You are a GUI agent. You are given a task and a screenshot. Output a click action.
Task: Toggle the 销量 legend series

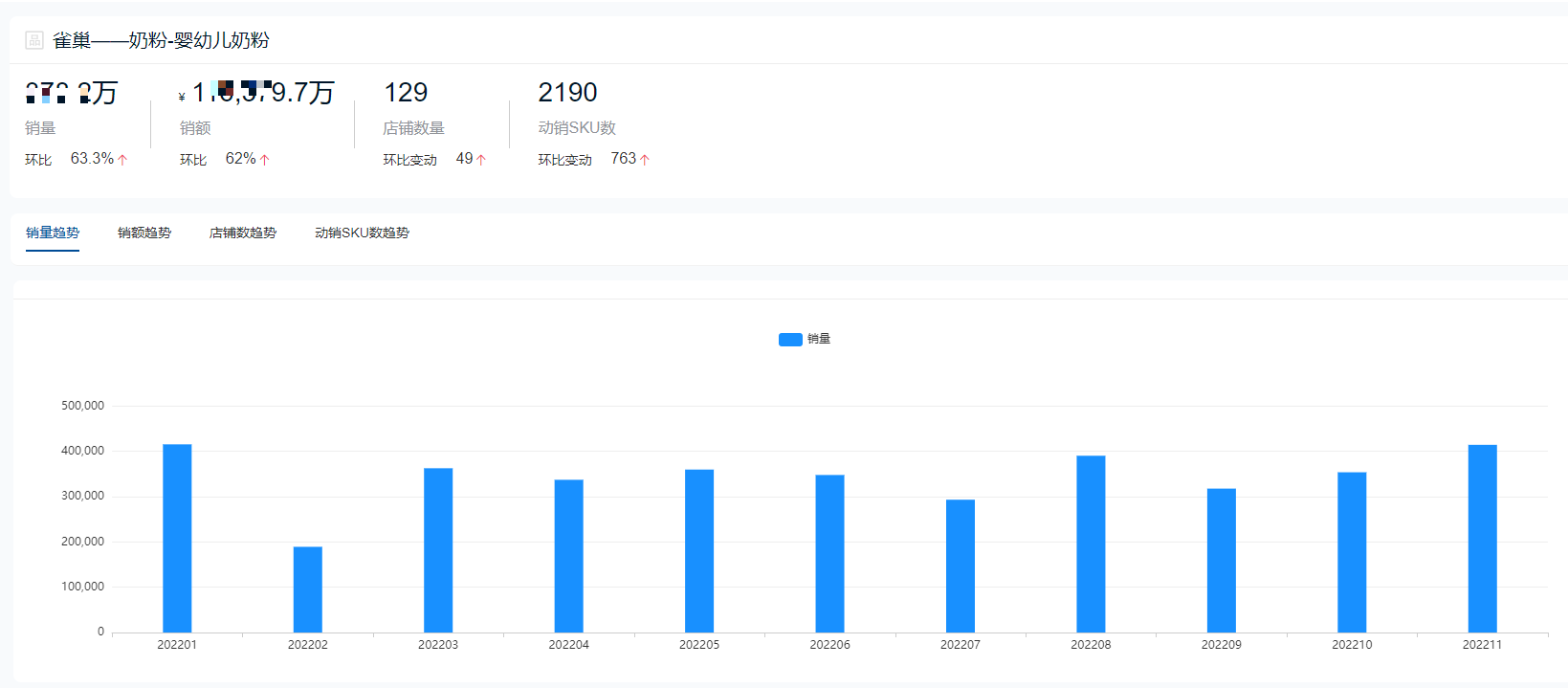pos(818,339)
